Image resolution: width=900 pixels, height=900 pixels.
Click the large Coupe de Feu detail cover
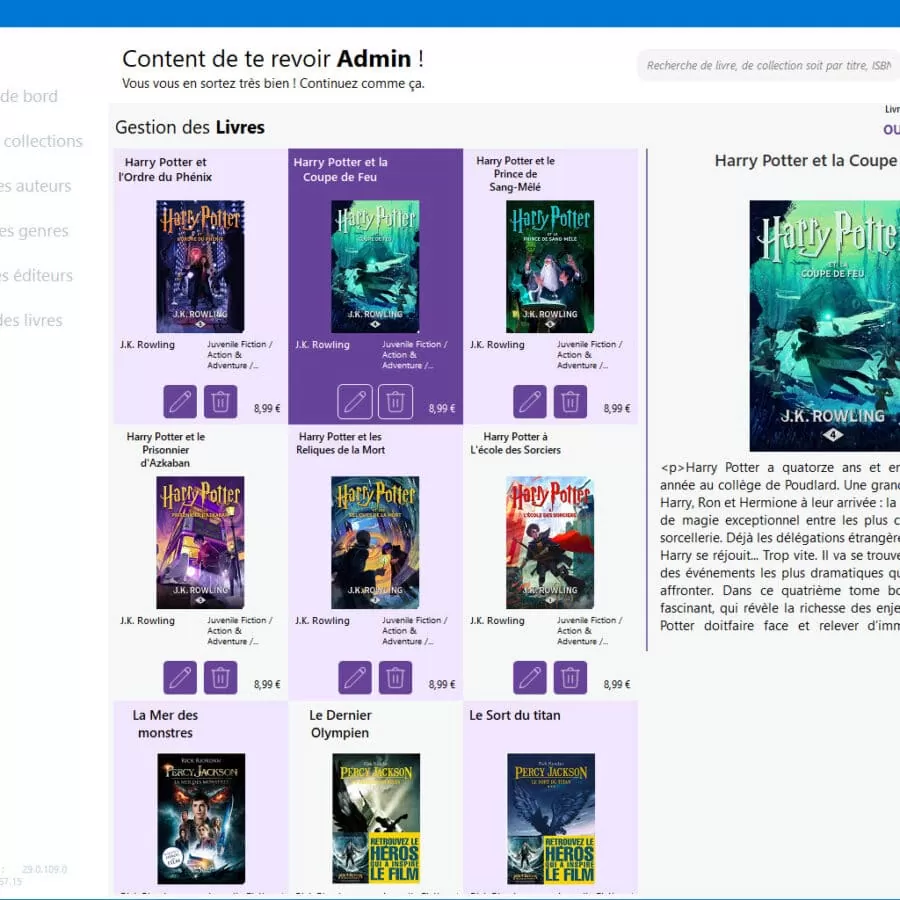[825, 325]
